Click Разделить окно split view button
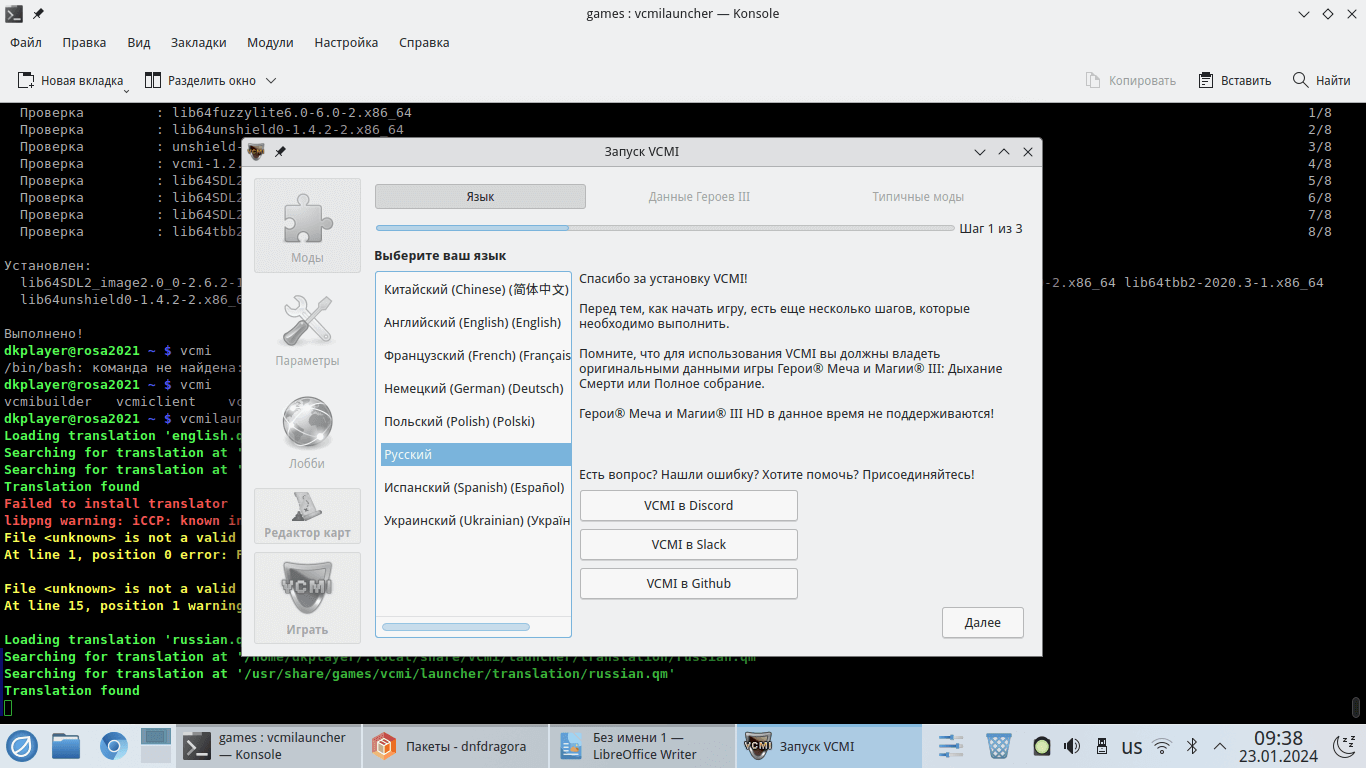This screenshot has width=1366, height=768. point(200,80)
